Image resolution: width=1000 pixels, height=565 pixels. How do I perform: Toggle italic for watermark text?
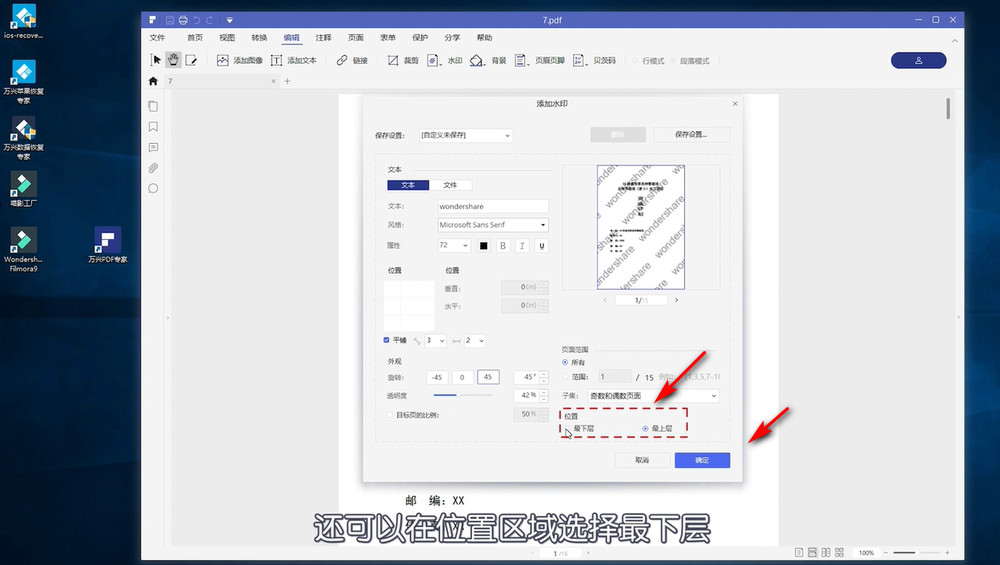(x=522, y=246)
